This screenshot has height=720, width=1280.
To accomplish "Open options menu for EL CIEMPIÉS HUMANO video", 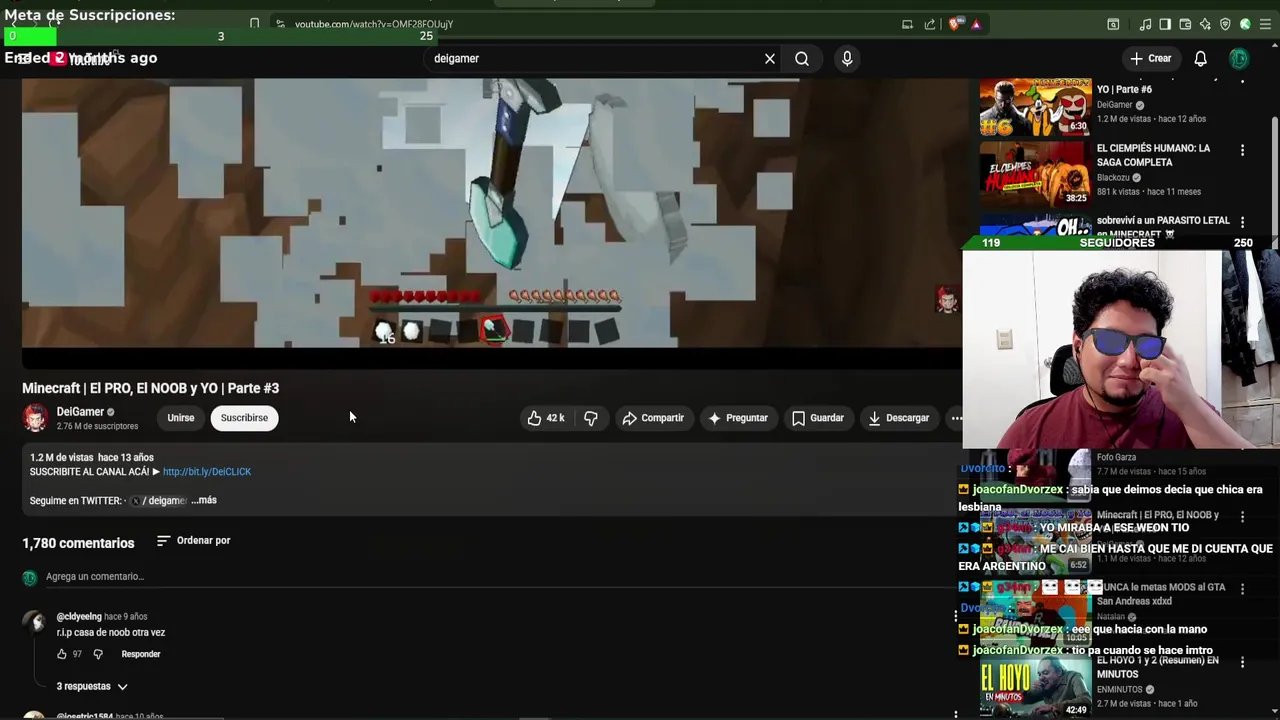I will [1242, 150].
